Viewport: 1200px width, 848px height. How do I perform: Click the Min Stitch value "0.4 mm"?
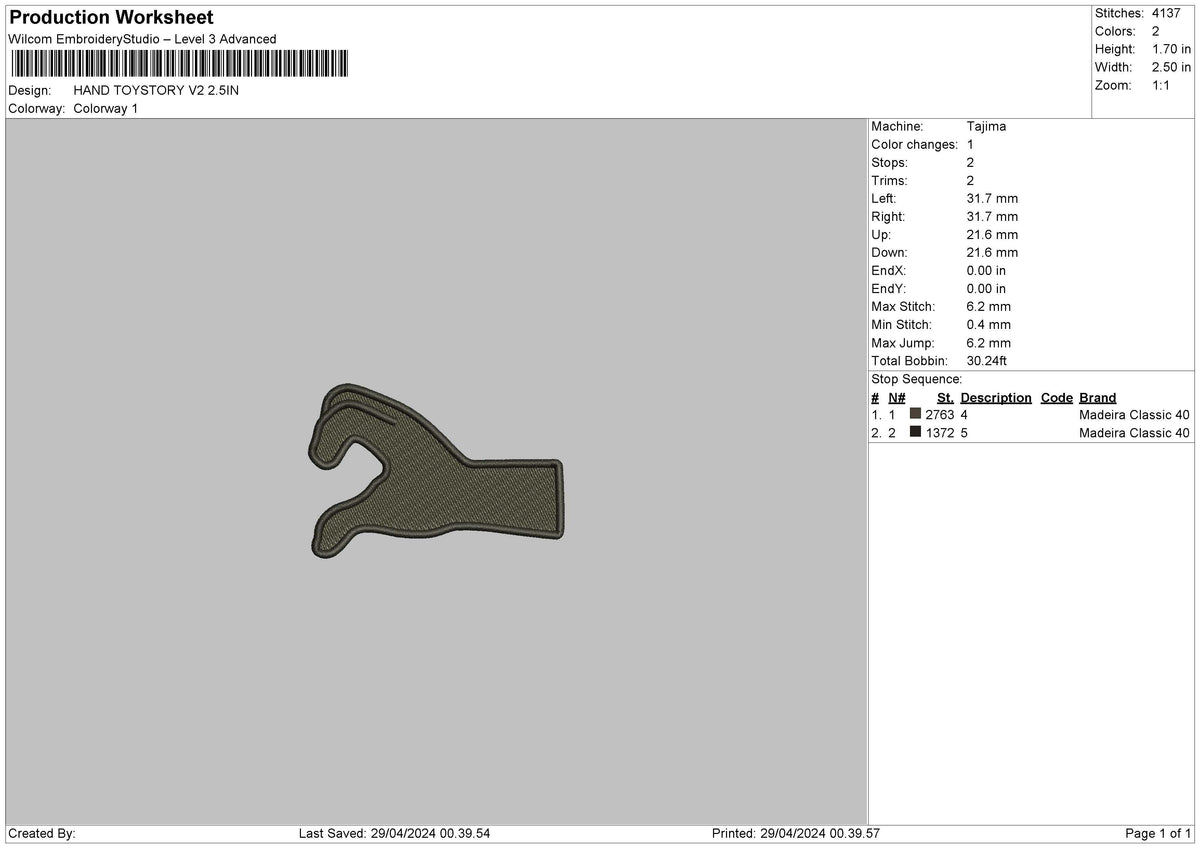click(989, 324)
